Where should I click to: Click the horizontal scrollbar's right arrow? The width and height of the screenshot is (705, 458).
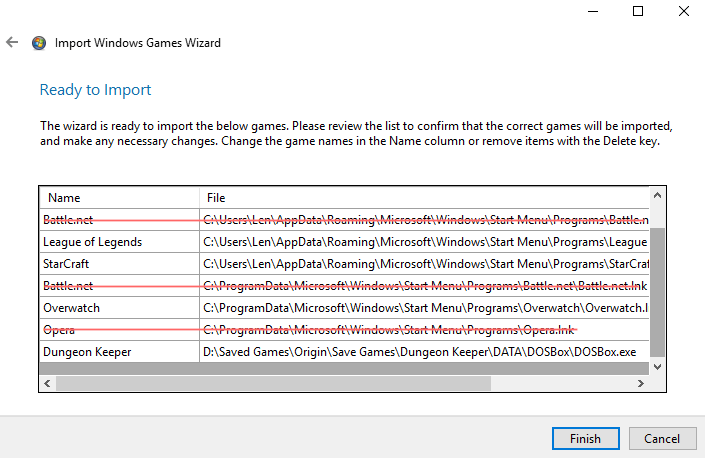coord(642,384)
